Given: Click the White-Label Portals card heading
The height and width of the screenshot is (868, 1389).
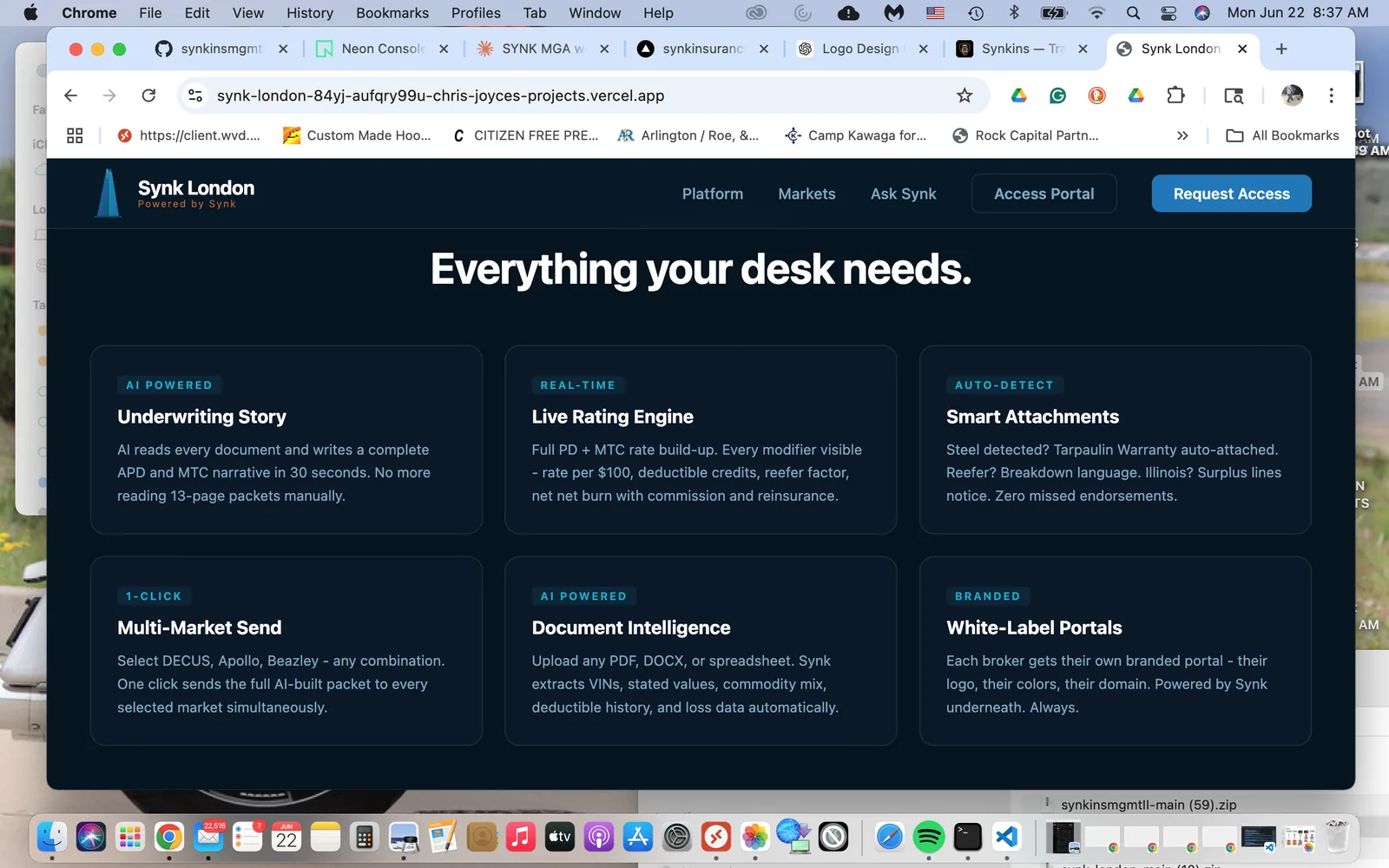Looking at the screenshot, I should tap(1034, 628).
